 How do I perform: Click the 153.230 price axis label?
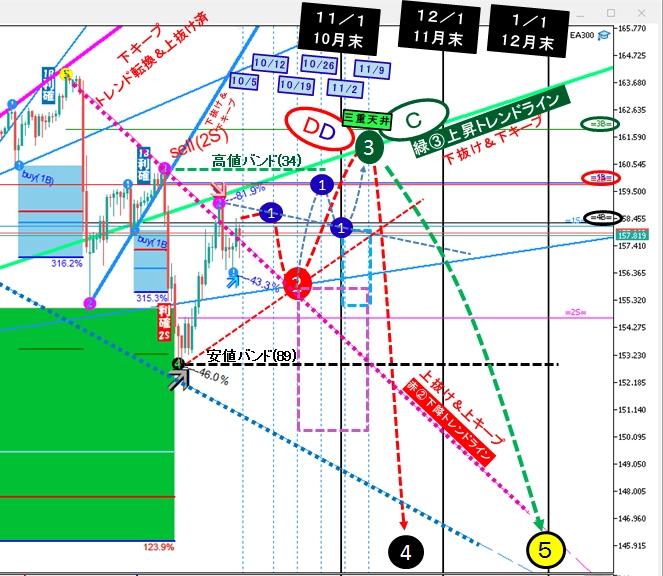pyautogui.click(x=632, y=355)
